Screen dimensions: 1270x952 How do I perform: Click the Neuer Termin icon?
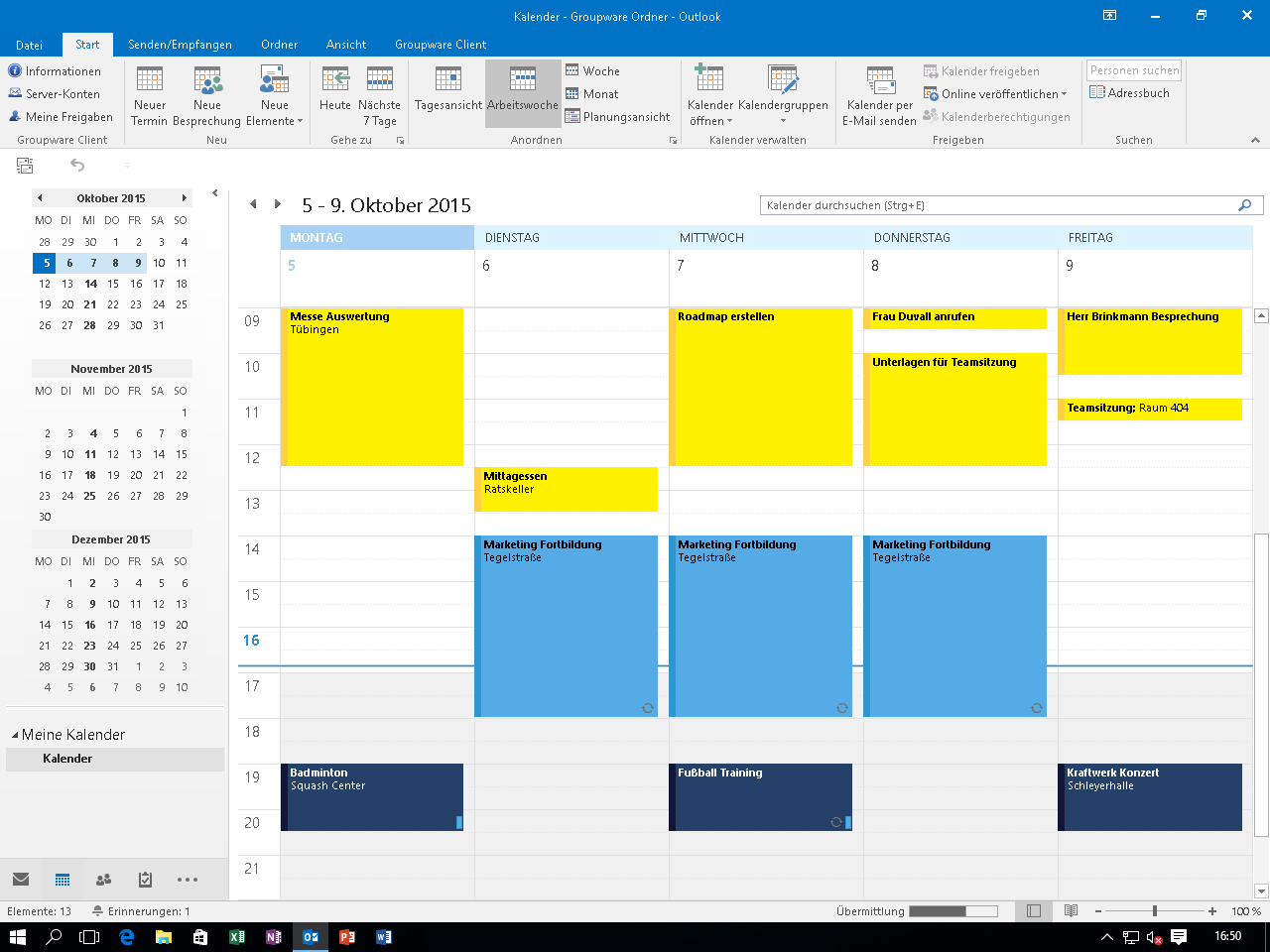pyautogui.click(x=150, y=81)
